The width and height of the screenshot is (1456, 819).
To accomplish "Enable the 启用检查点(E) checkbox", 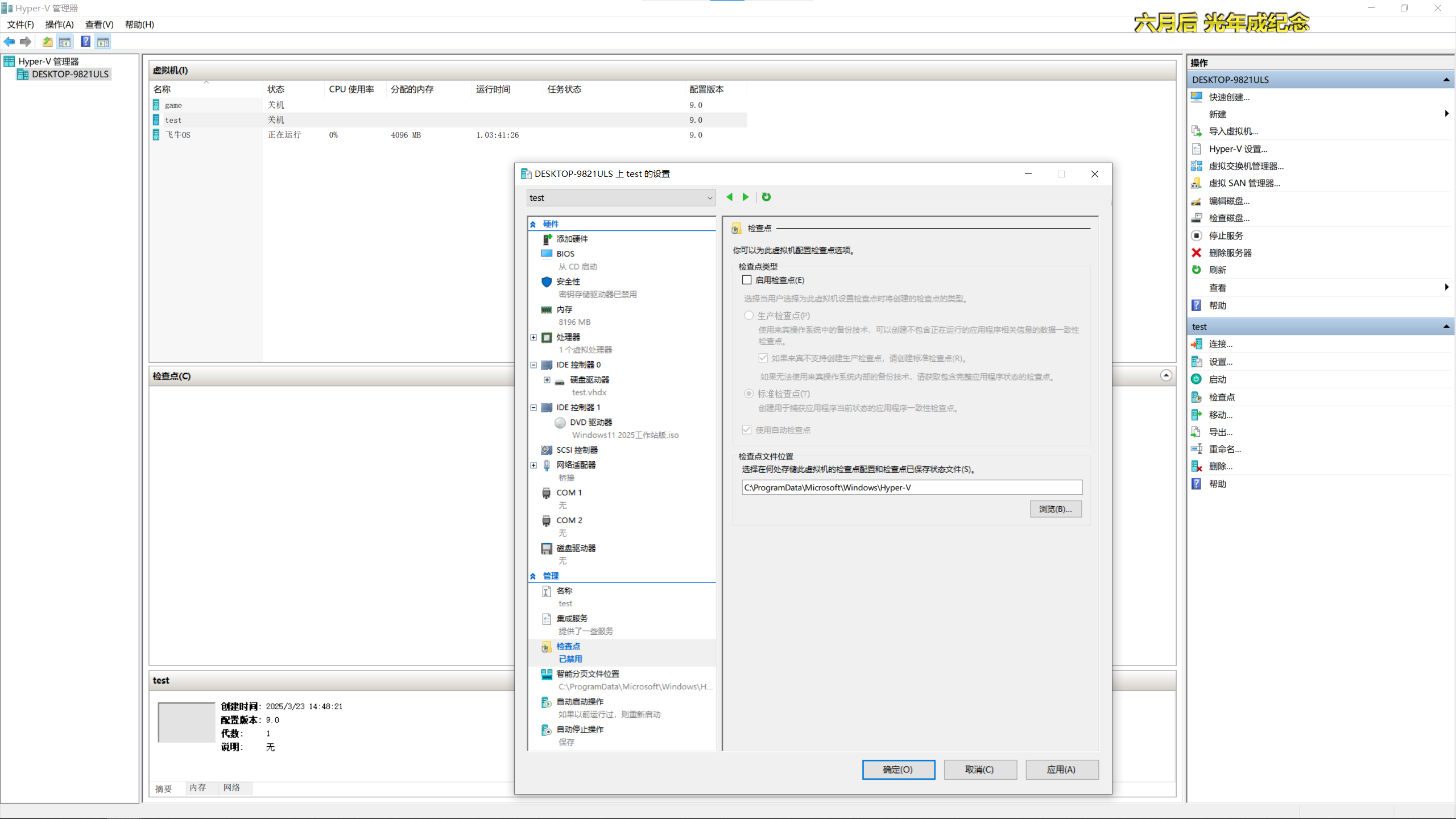I will [747, 280].
